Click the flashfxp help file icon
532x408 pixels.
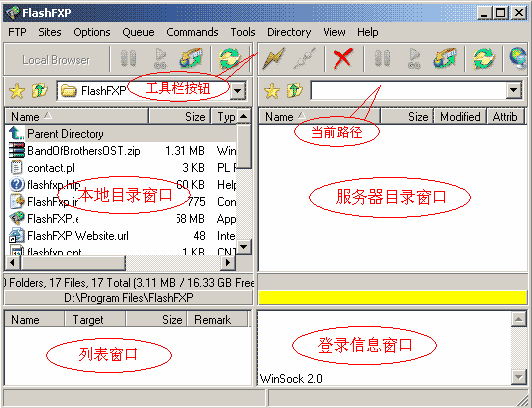coord(17,184)
